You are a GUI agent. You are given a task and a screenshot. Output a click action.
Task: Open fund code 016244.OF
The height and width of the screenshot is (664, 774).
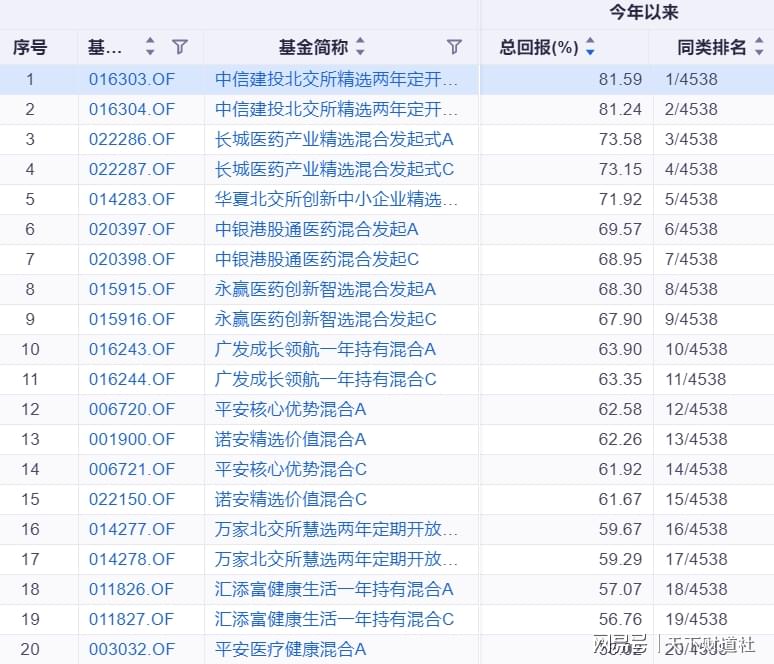132,379
